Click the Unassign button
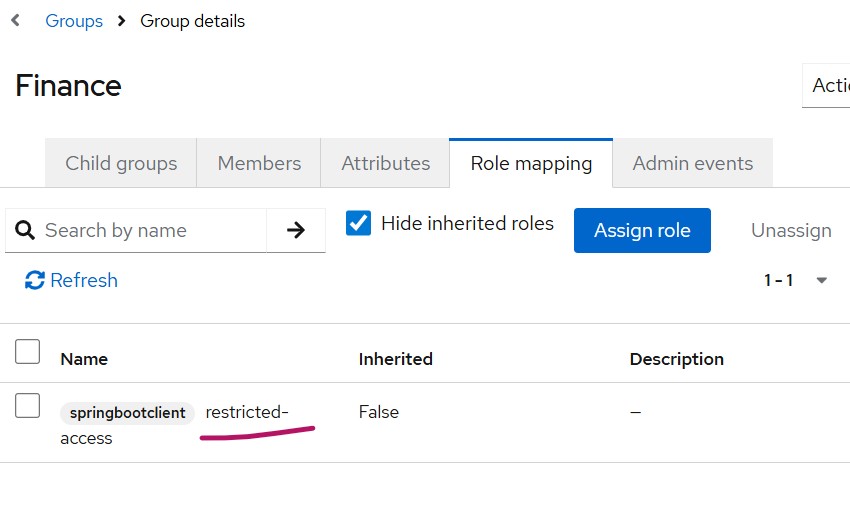 (791, 231)
